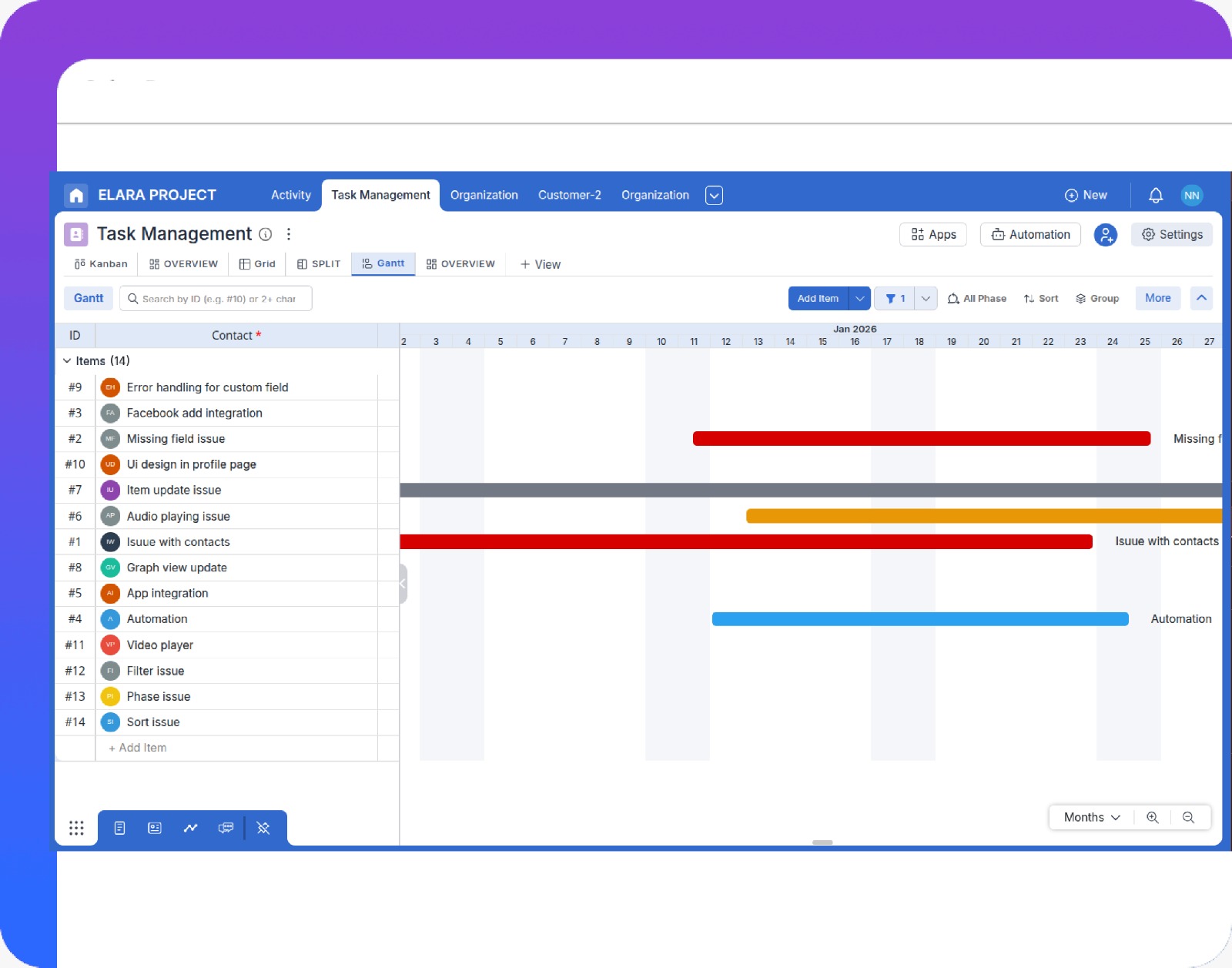The image size is (1232, 968).
Task: Switch to the Kanban view tab
Action: click(x=99, y=263)
